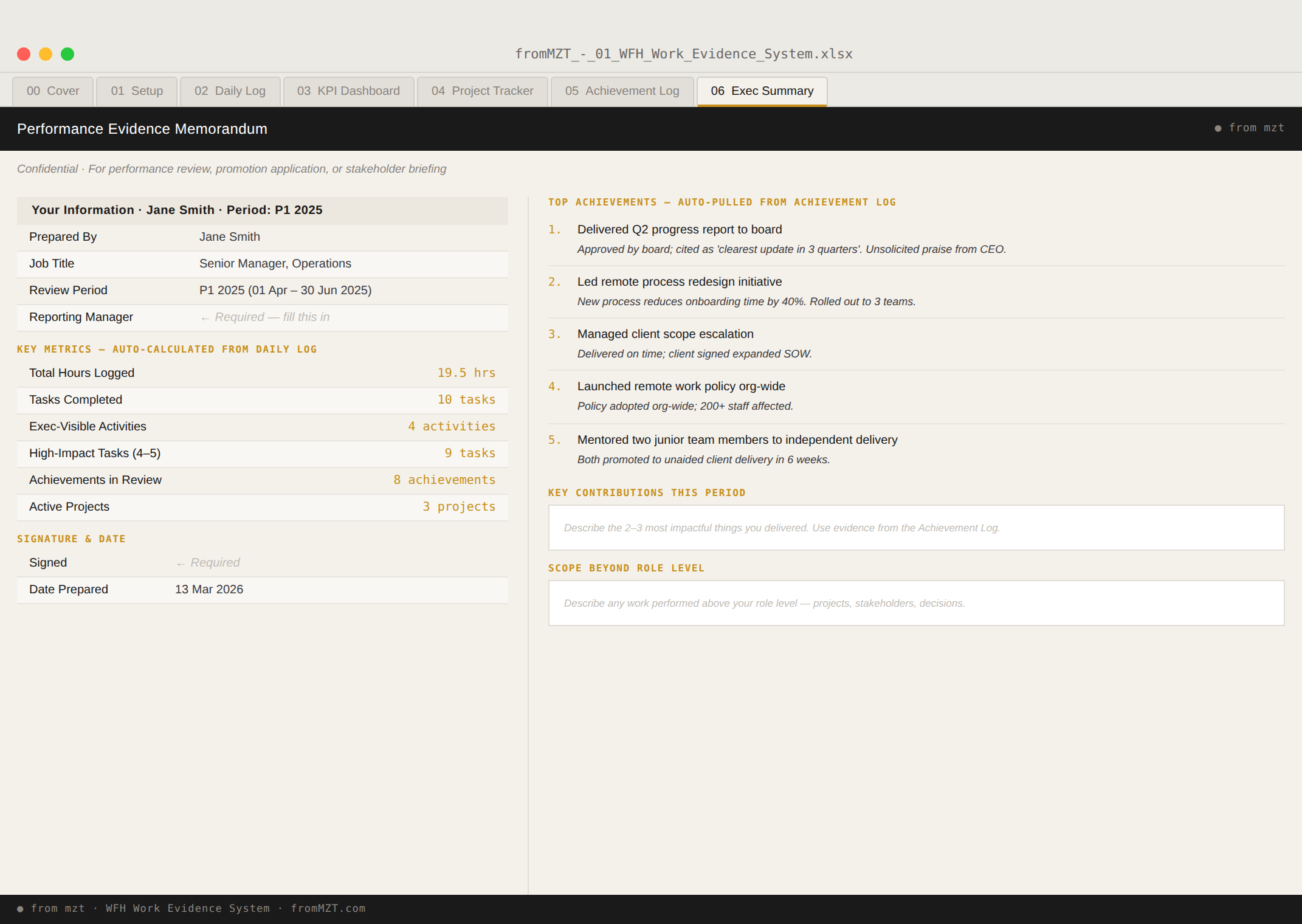Click the '8 achievements' value
Image resolution: width=1302 pixels, height=924 pixels.
[444, 480]
